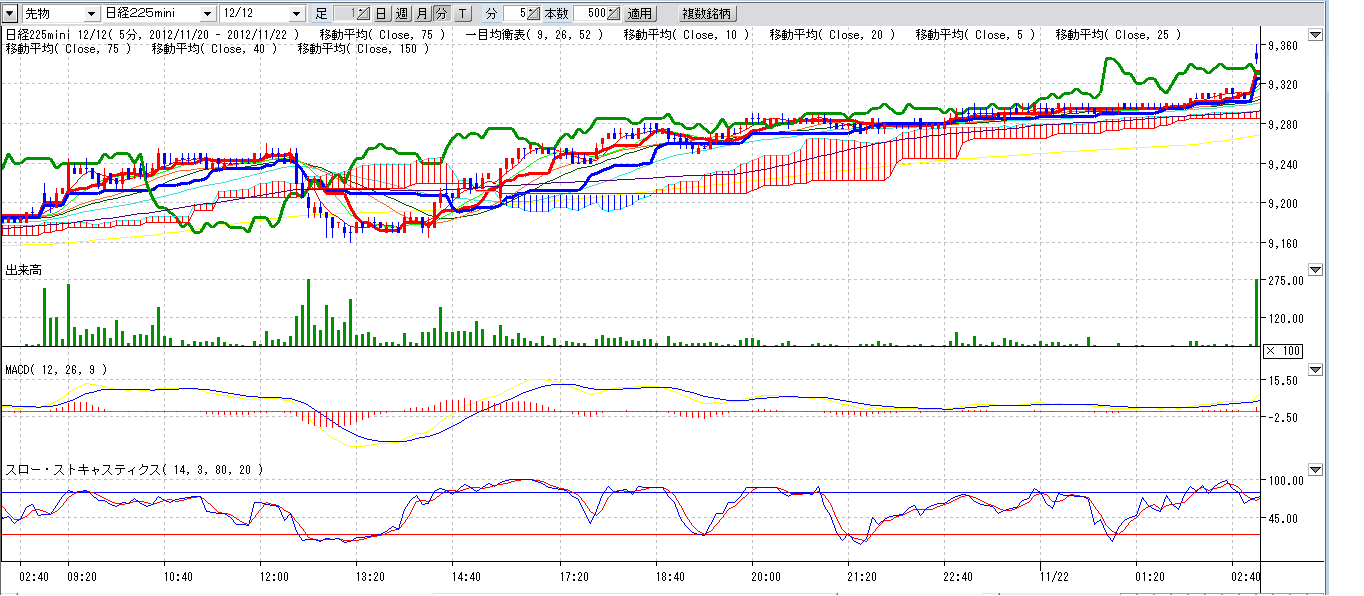Collapse the main price chart panel arrow
Screen dimensions: 1364x596
pyautogui.click(x=1315, y=35)
